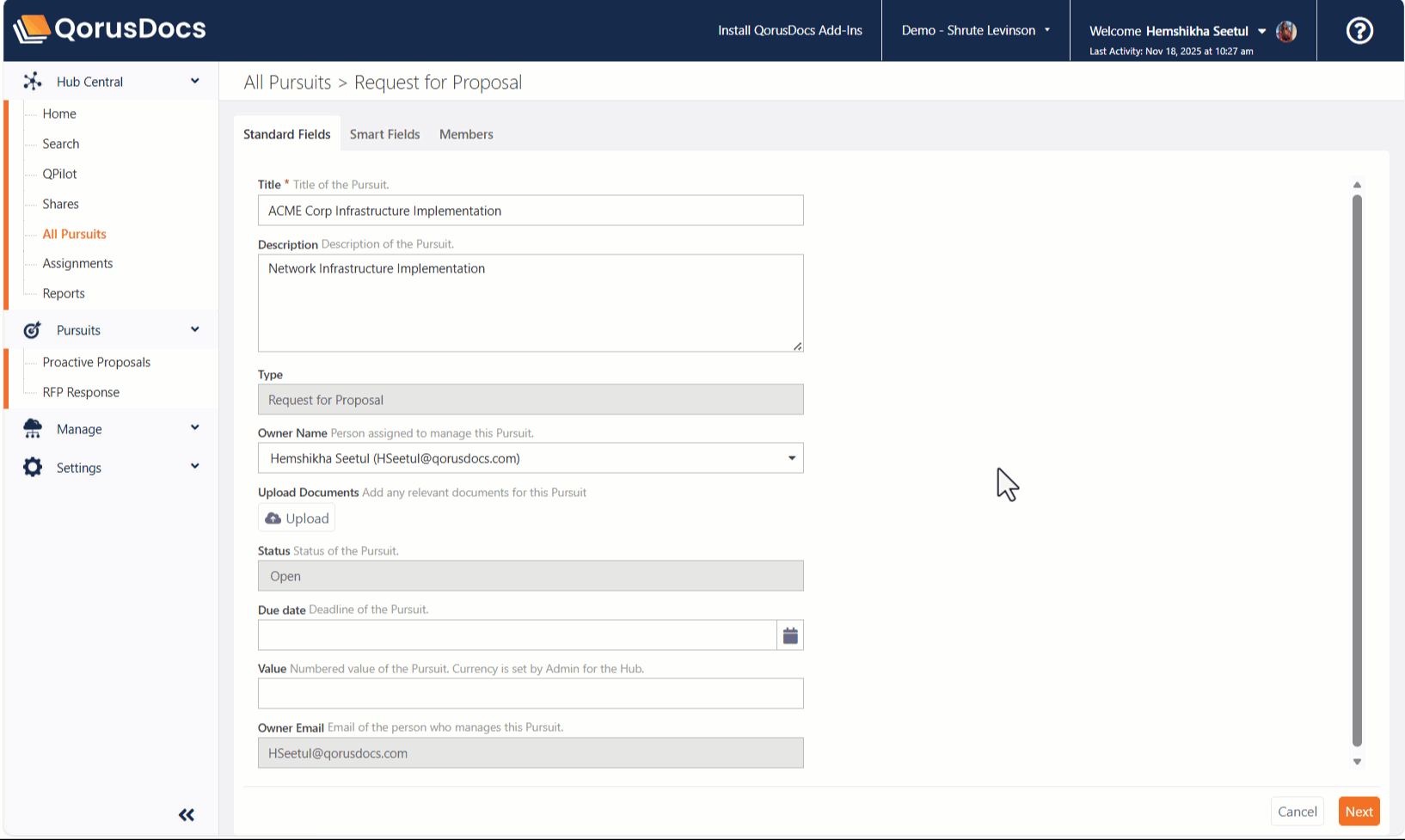1405x840 pixels.
Task: Switch to the Members tab
Action: 466,134
